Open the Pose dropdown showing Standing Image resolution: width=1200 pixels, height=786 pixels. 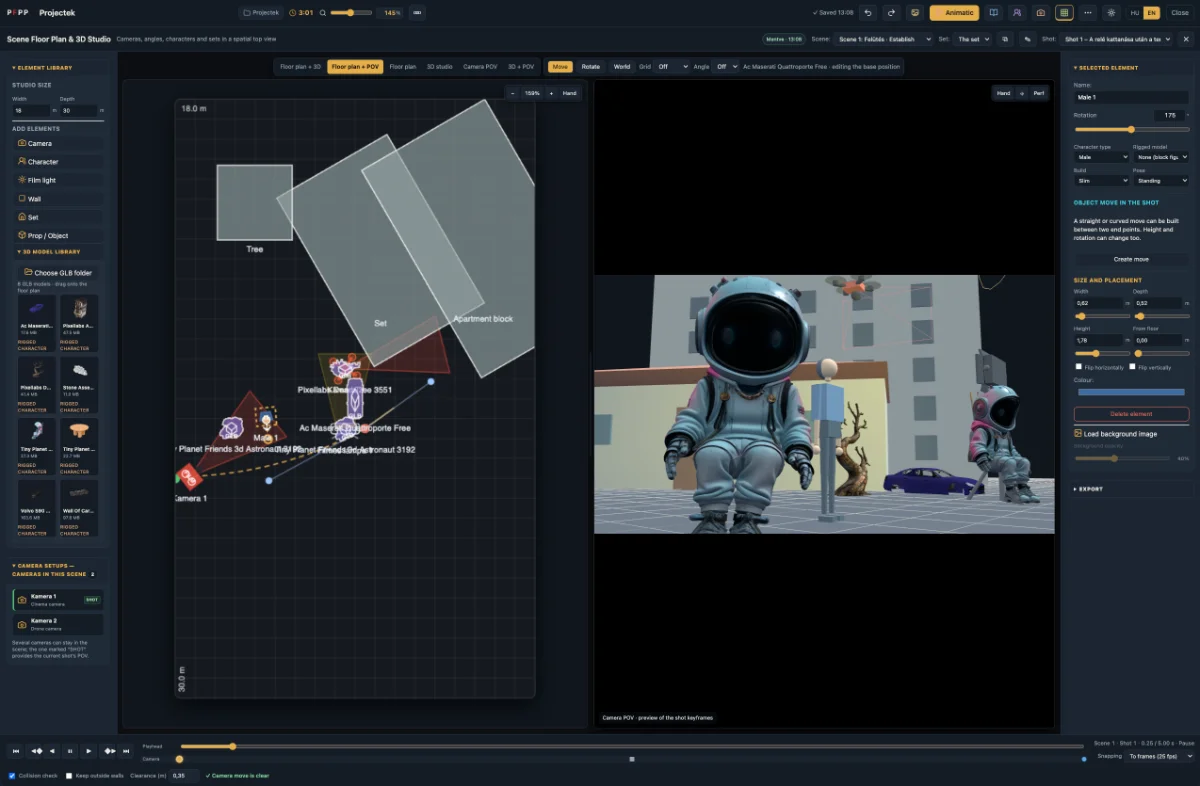(x=1161, y=181)
